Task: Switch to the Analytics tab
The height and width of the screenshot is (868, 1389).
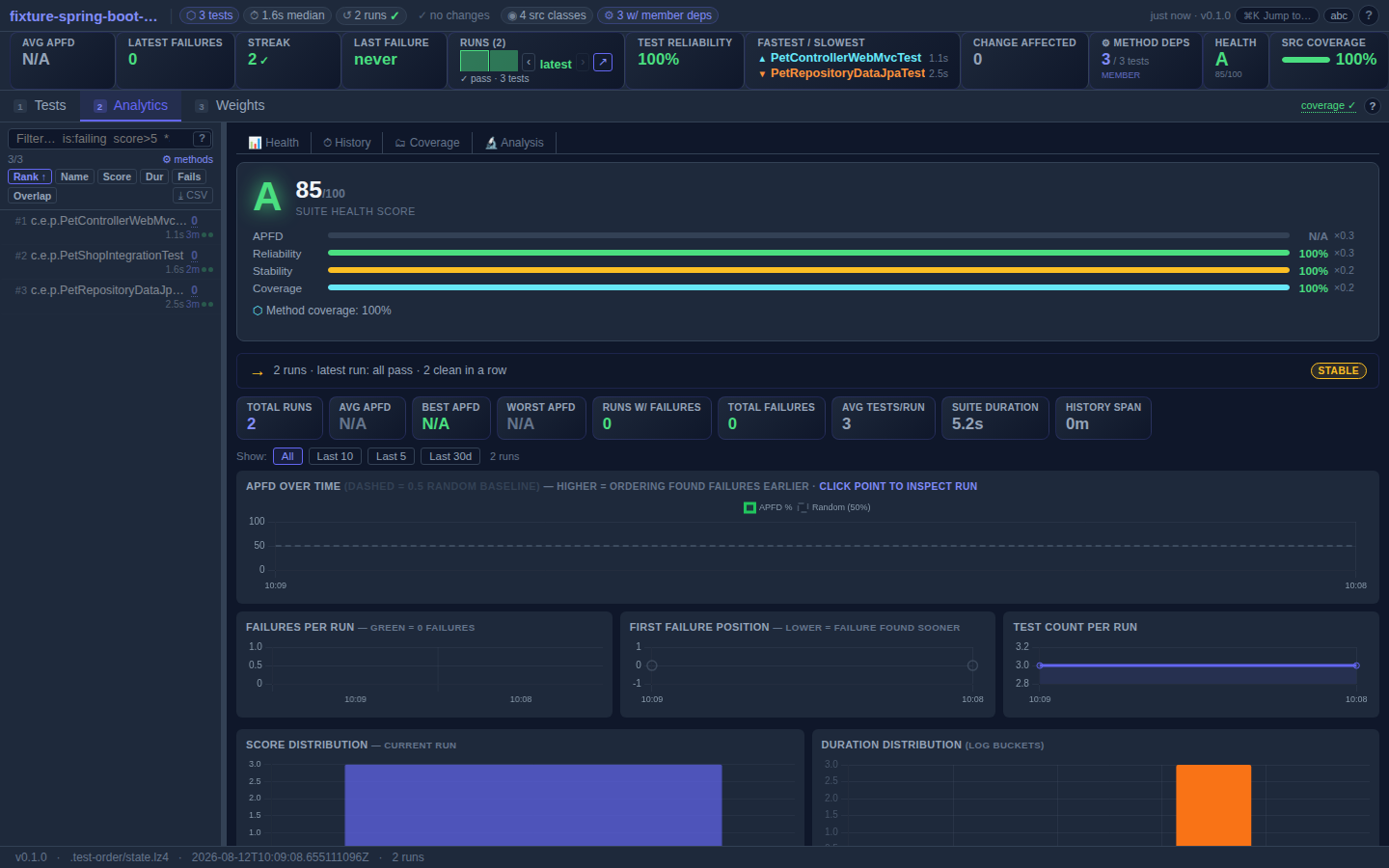Action: [x=130, y=105]
